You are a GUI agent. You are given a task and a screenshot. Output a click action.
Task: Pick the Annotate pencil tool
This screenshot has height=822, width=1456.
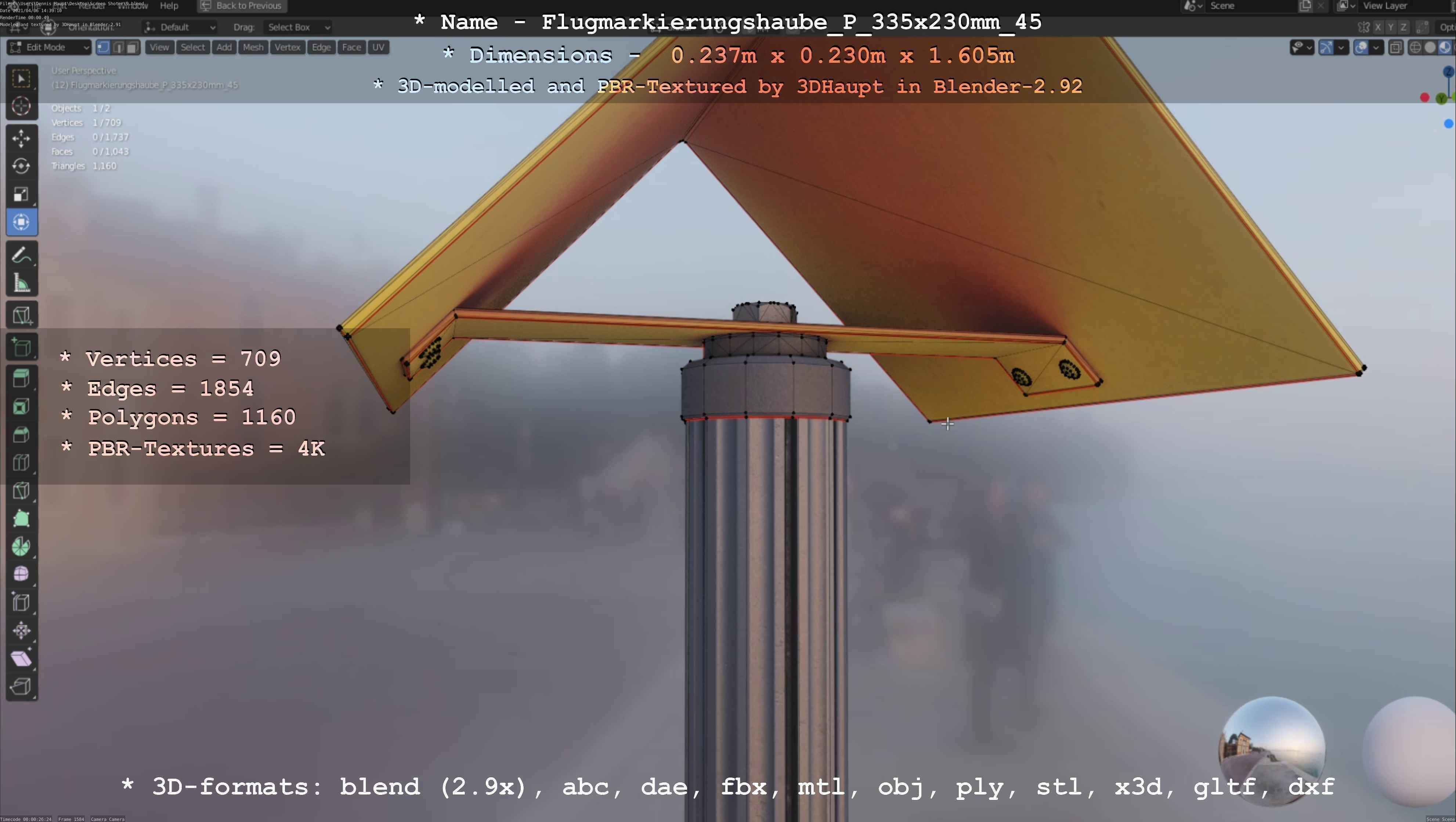pos(21,256)
